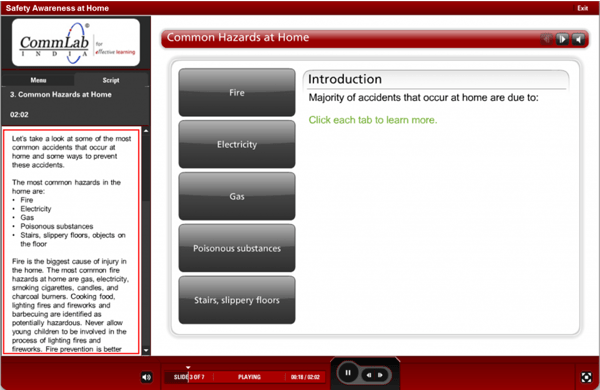This screenshot has height=390, width=600.
Task: Open the Fire hazard tab
Action: tap(237, 92)
